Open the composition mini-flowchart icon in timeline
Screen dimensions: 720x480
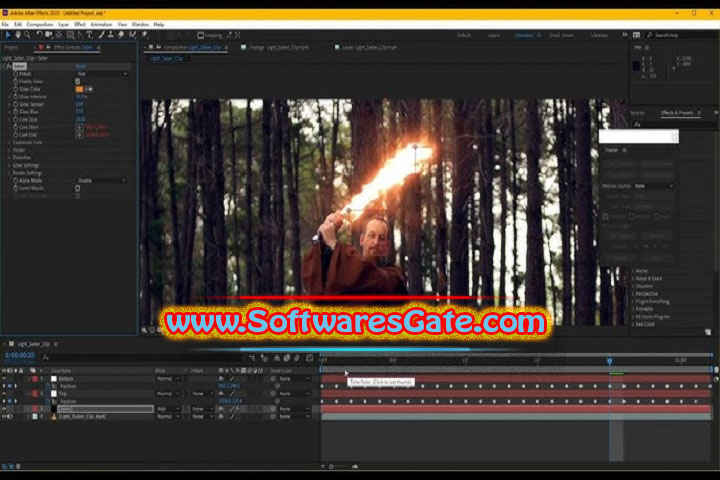[252, 358]
